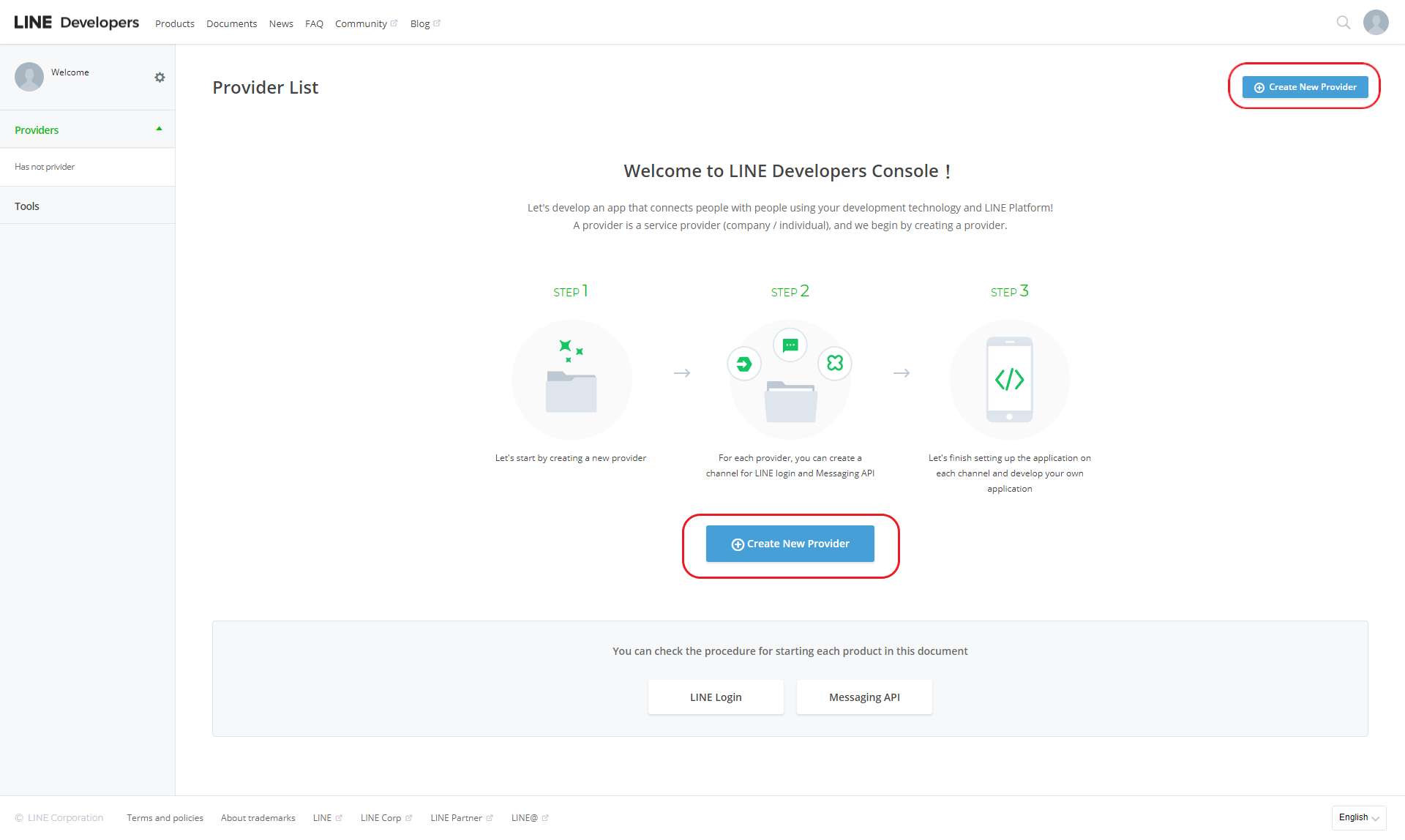
Task: Open the LINE Login document button
Action: coord(716,697)
